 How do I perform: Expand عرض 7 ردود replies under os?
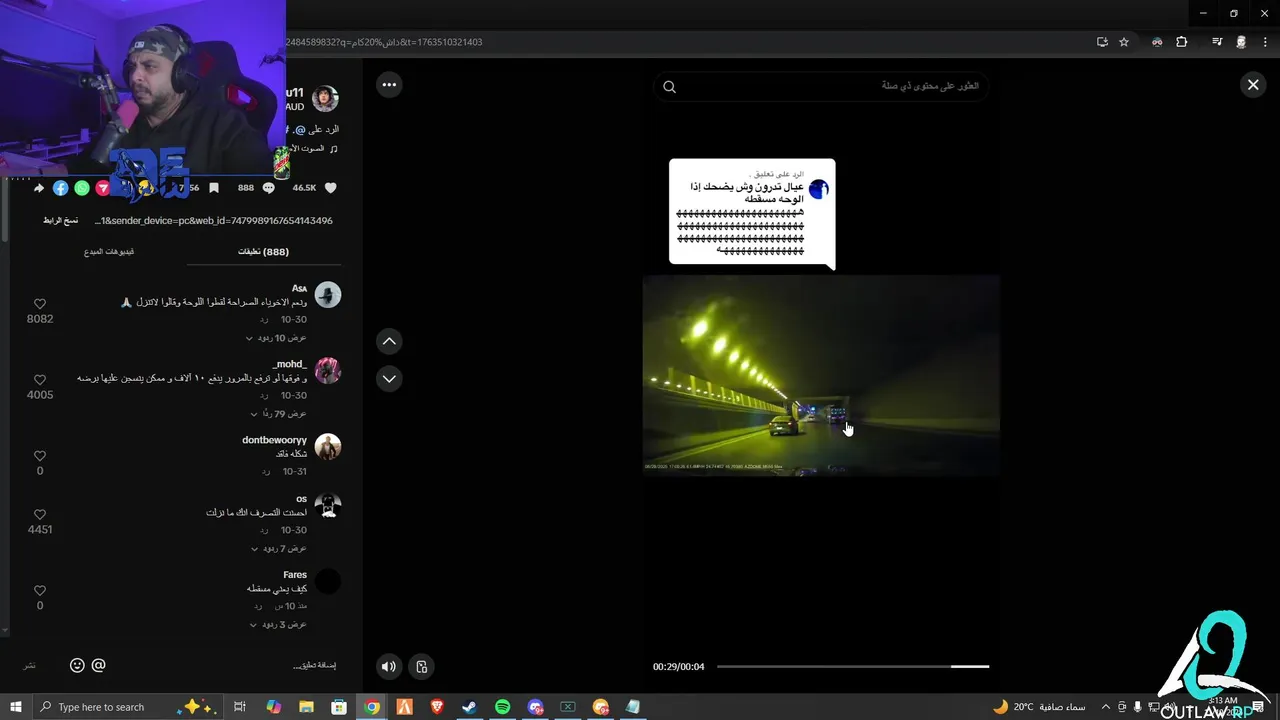click(x=279, y=548)
